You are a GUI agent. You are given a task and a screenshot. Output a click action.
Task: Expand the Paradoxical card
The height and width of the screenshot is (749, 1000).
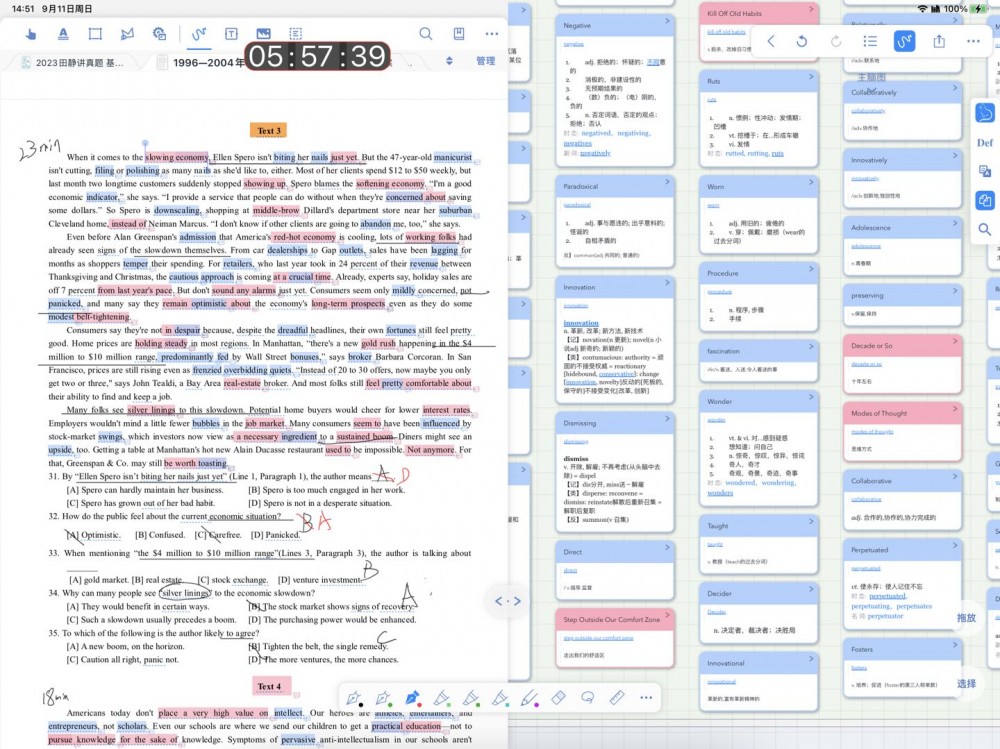pos(667,182)
